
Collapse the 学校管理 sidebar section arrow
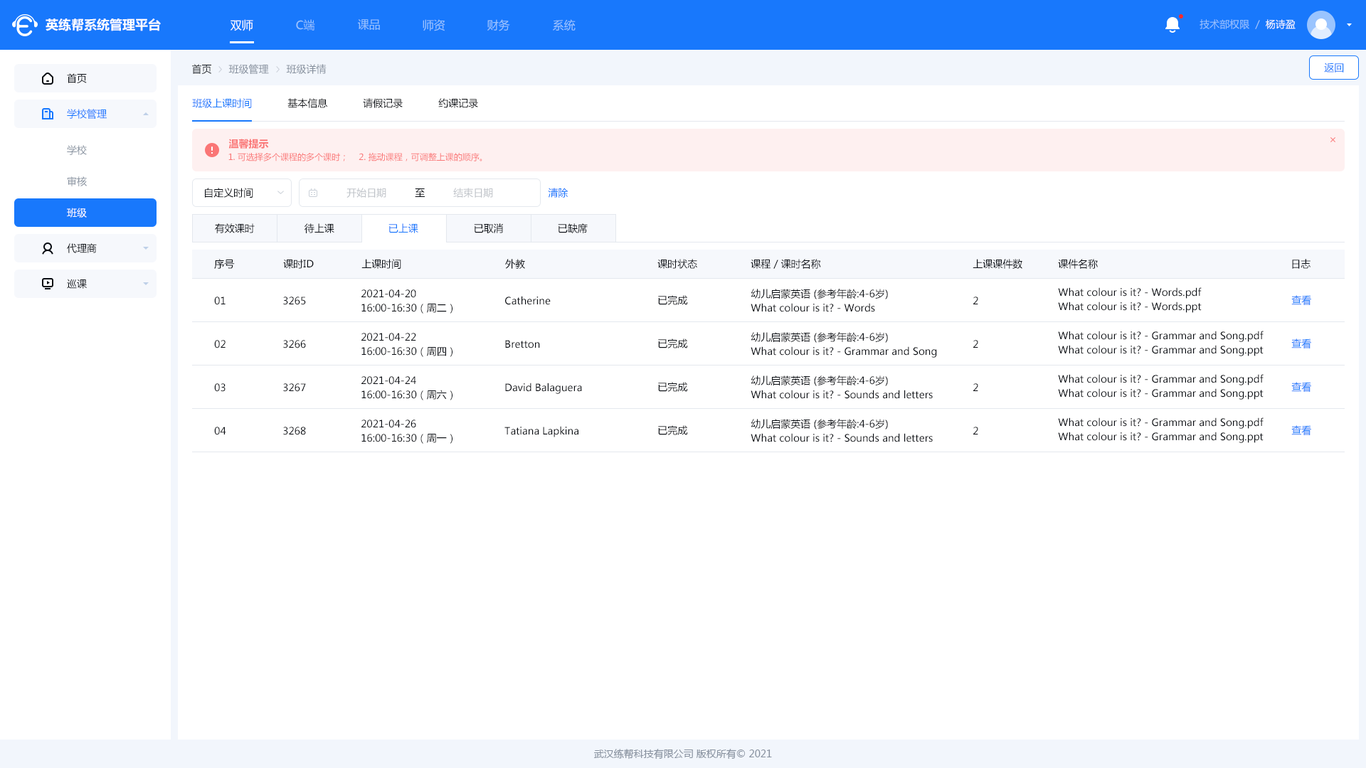coord(146,114)
